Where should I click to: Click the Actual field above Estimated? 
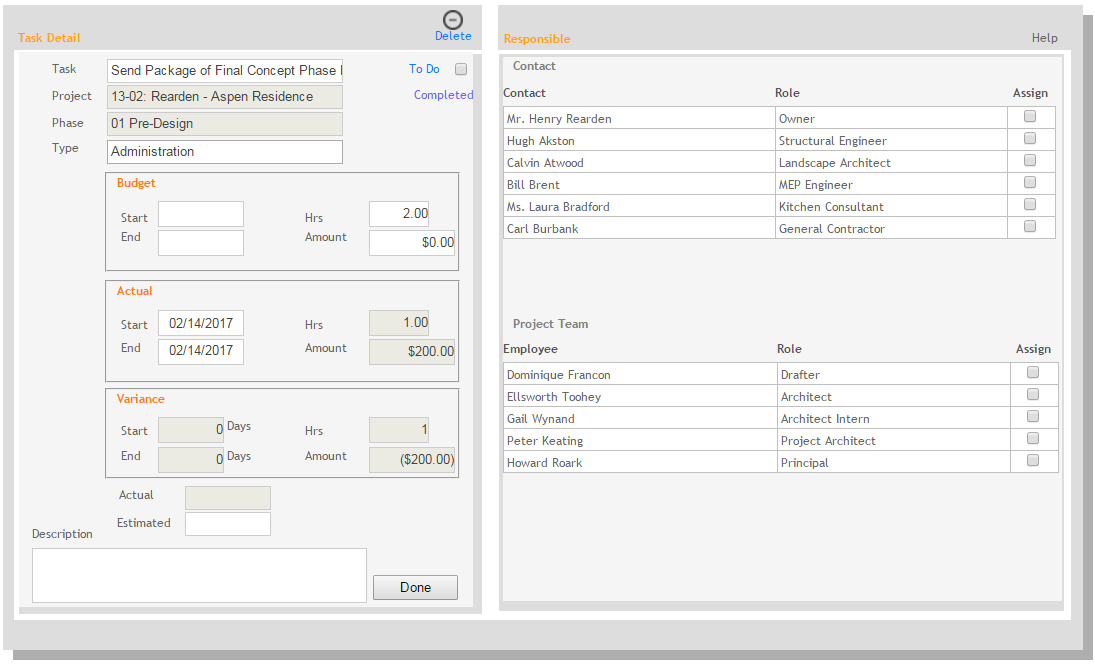(228, 498)
